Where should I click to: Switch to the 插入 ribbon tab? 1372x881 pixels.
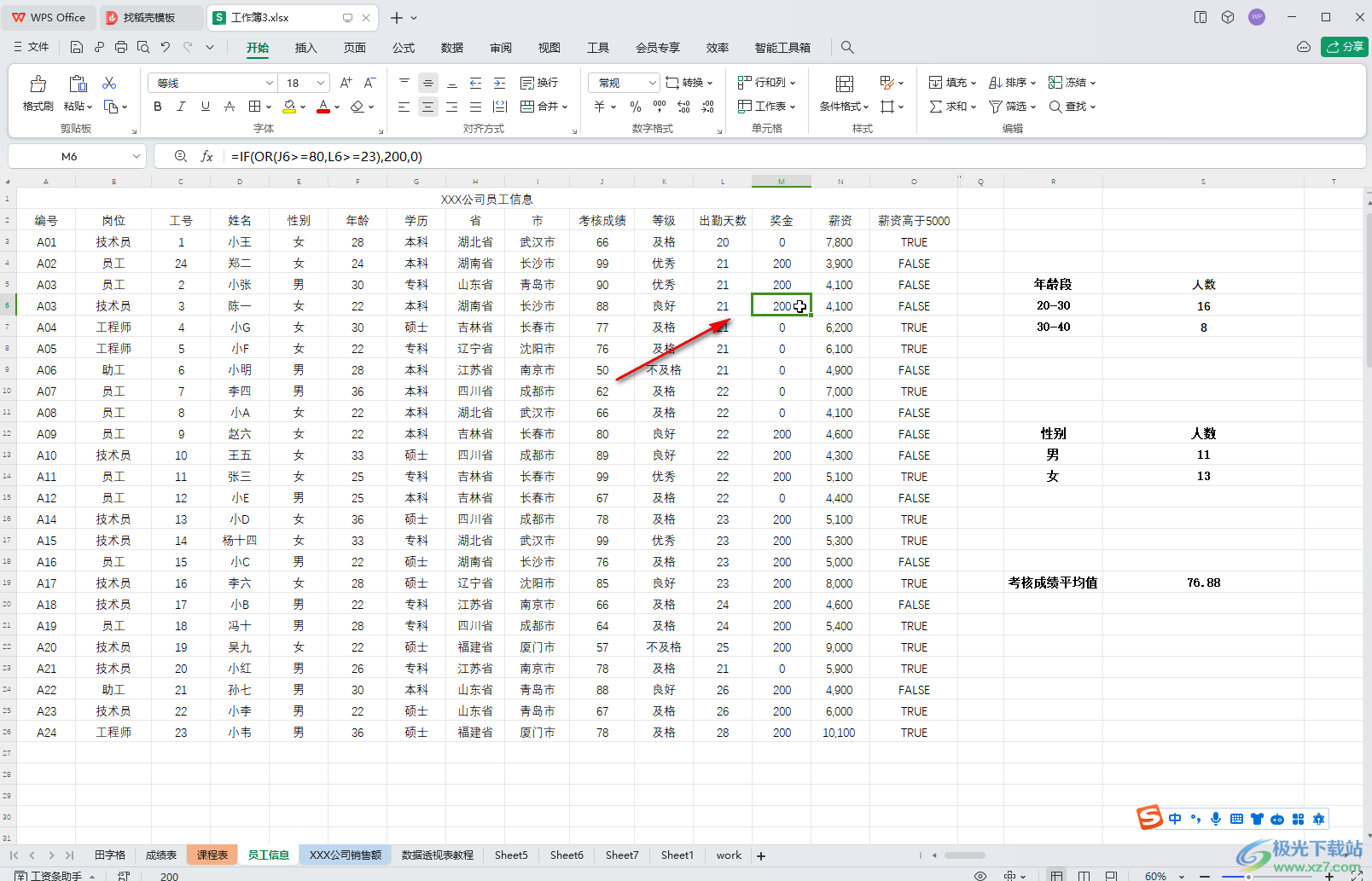[305, 48]
